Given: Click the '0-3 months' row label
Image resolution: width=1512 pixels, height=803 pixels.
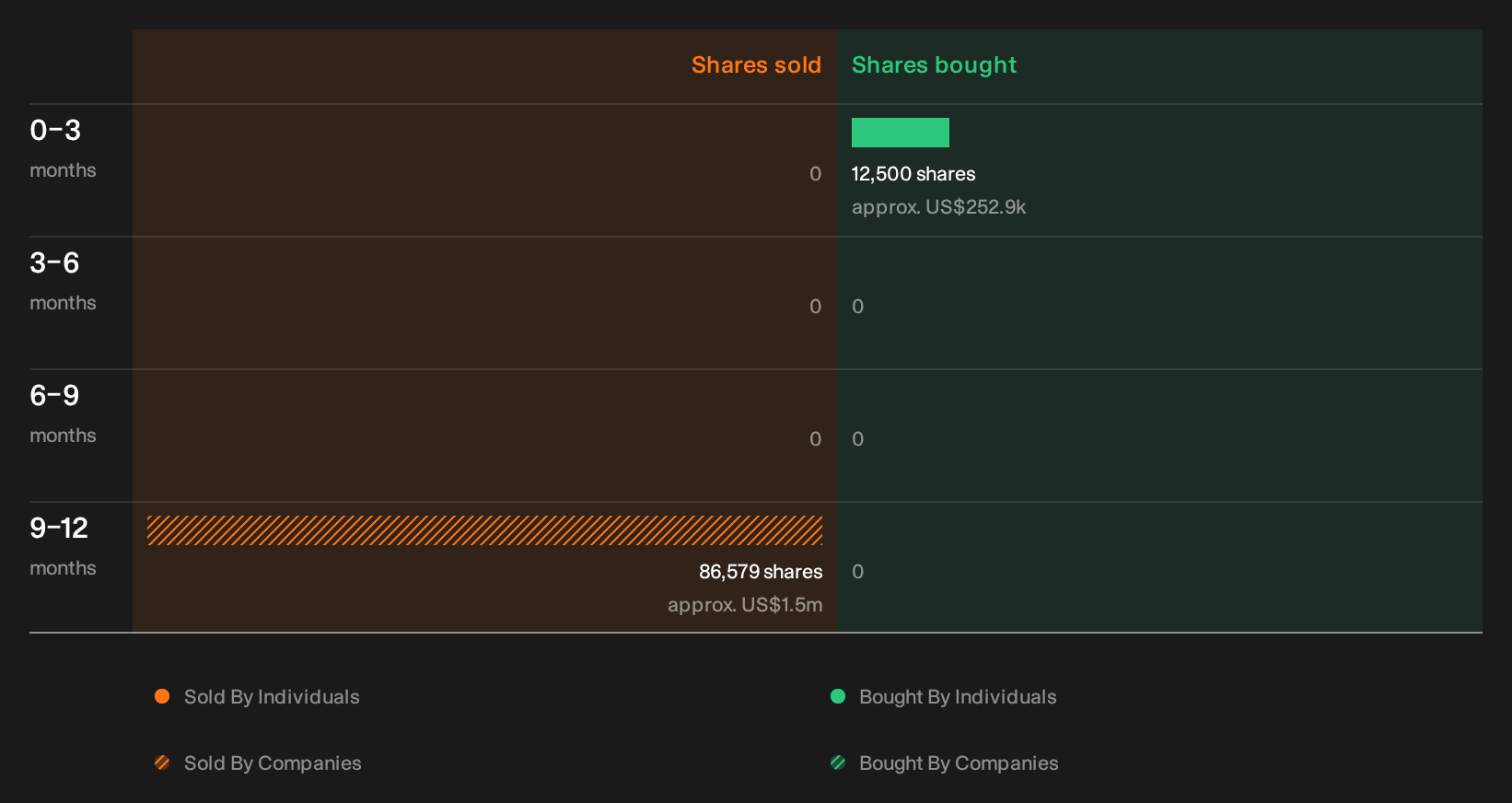Looking at the screenshot, I should coord(63,148).
